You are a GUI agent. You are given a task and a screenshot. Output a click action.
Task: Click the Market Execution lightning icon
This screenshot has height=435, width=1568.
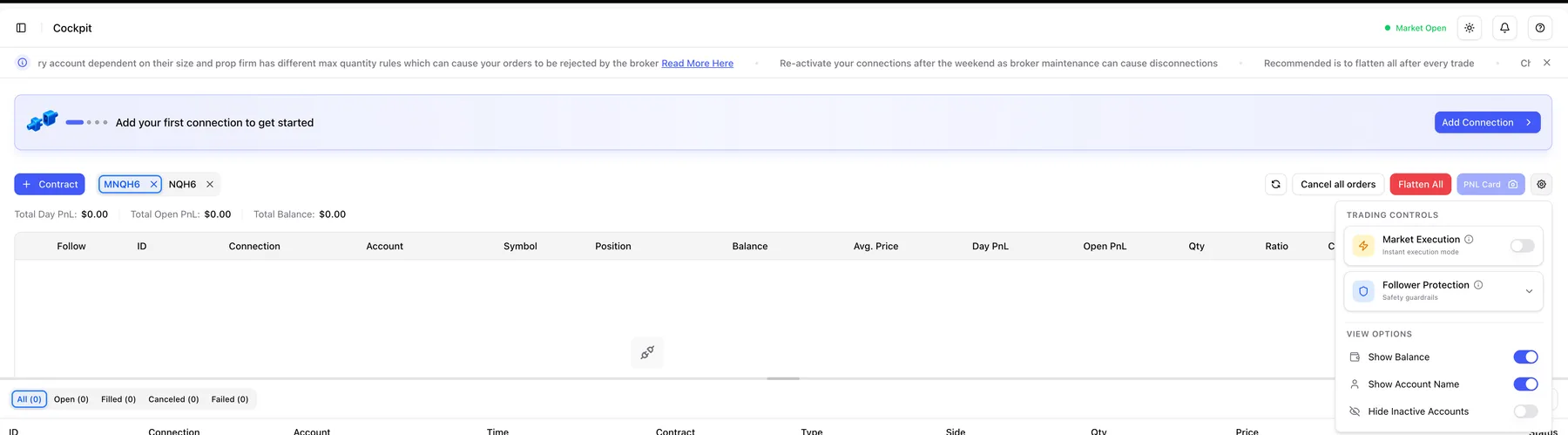[x=1363, y=246]
